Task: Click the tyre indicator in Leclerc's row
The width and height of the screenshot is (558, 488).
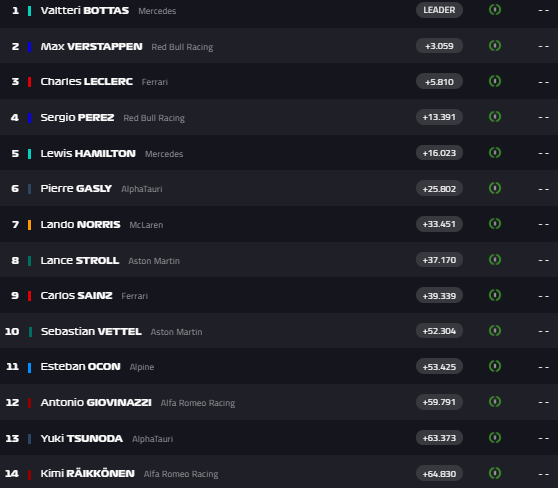Action: [495, 81]
